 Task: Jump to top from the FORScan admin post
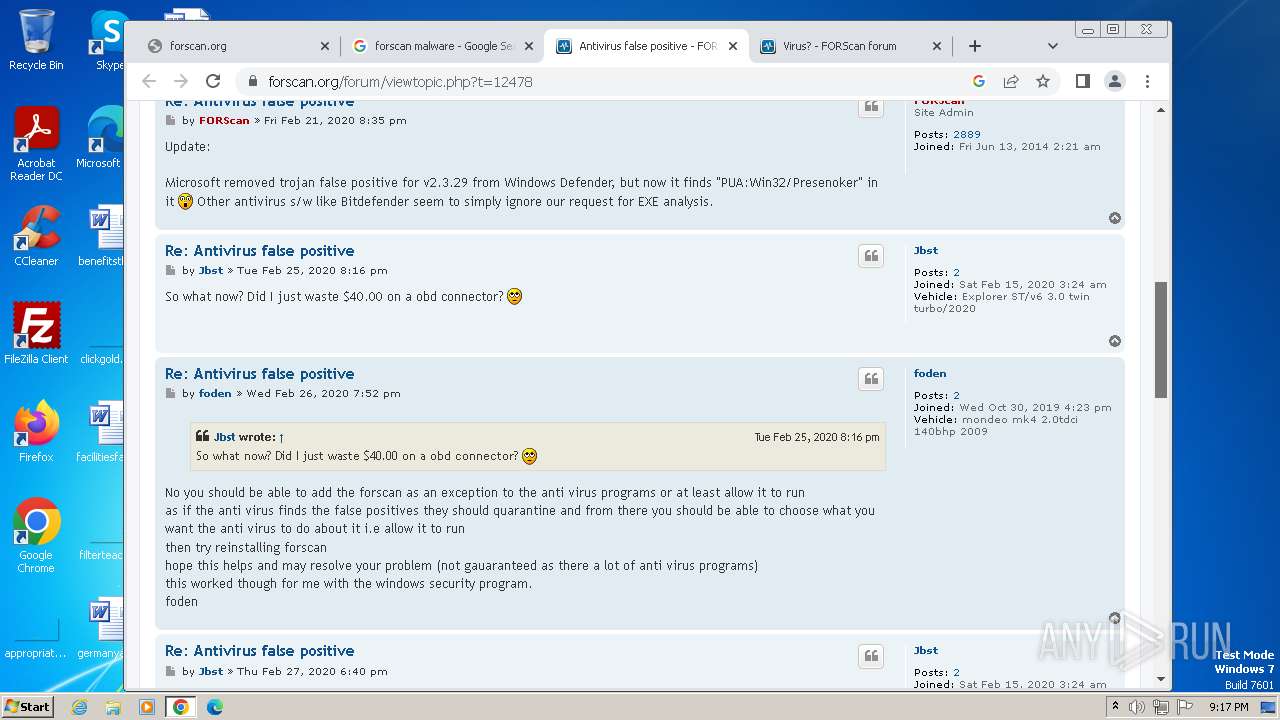(1115, 218)
